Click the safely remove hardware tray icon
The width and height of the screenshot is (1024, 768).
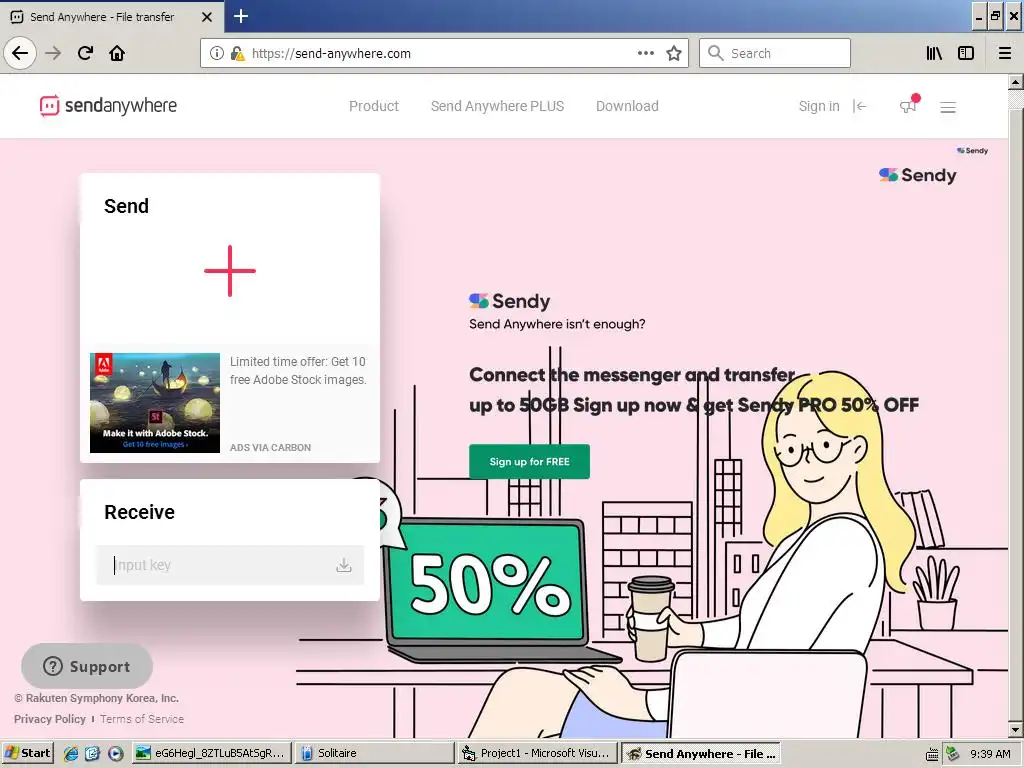coord(953,754)
